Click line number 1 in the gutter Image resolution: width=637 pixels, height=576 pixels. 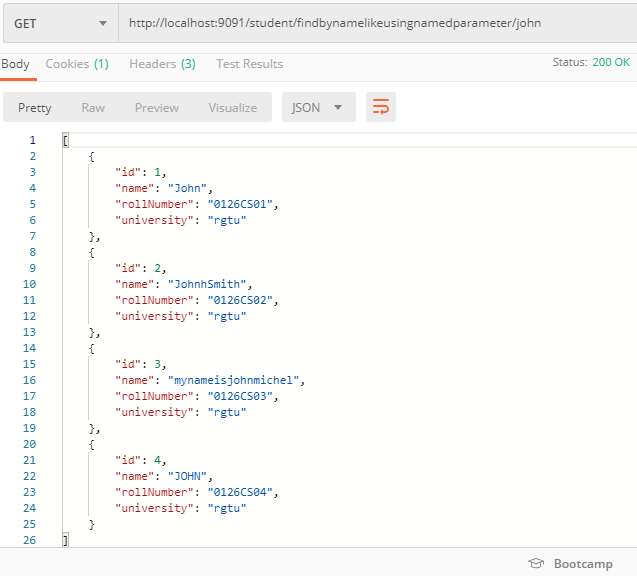(32, 140)
